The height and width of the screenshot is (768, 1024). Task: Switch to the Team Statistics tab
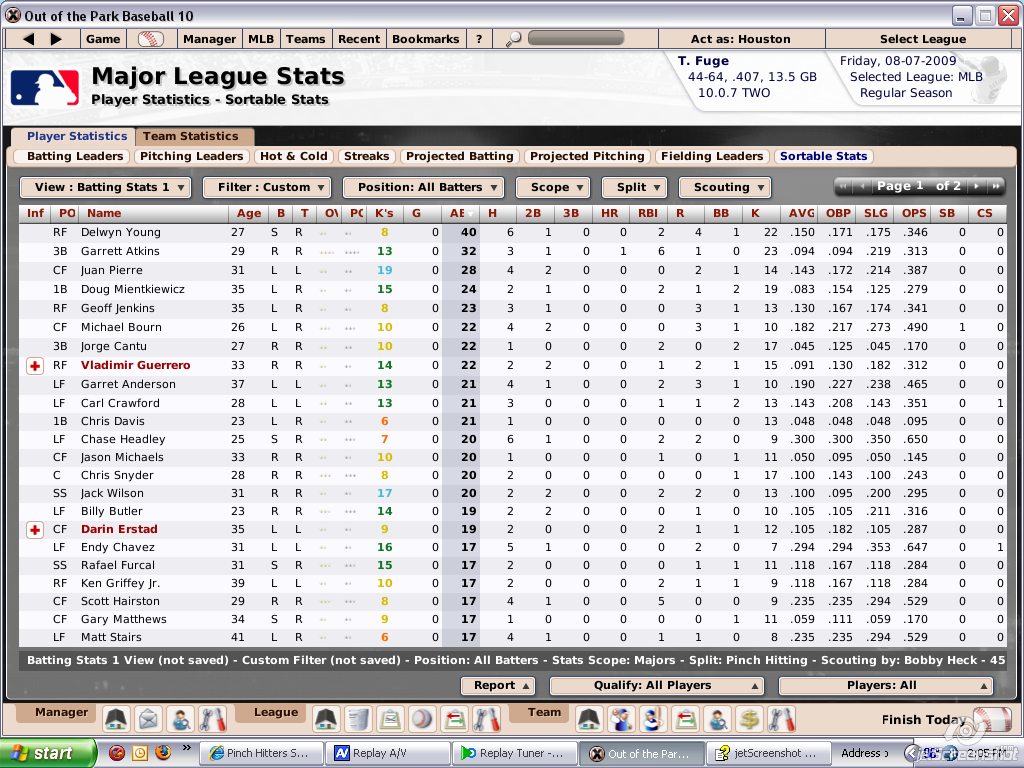(190, 136)
